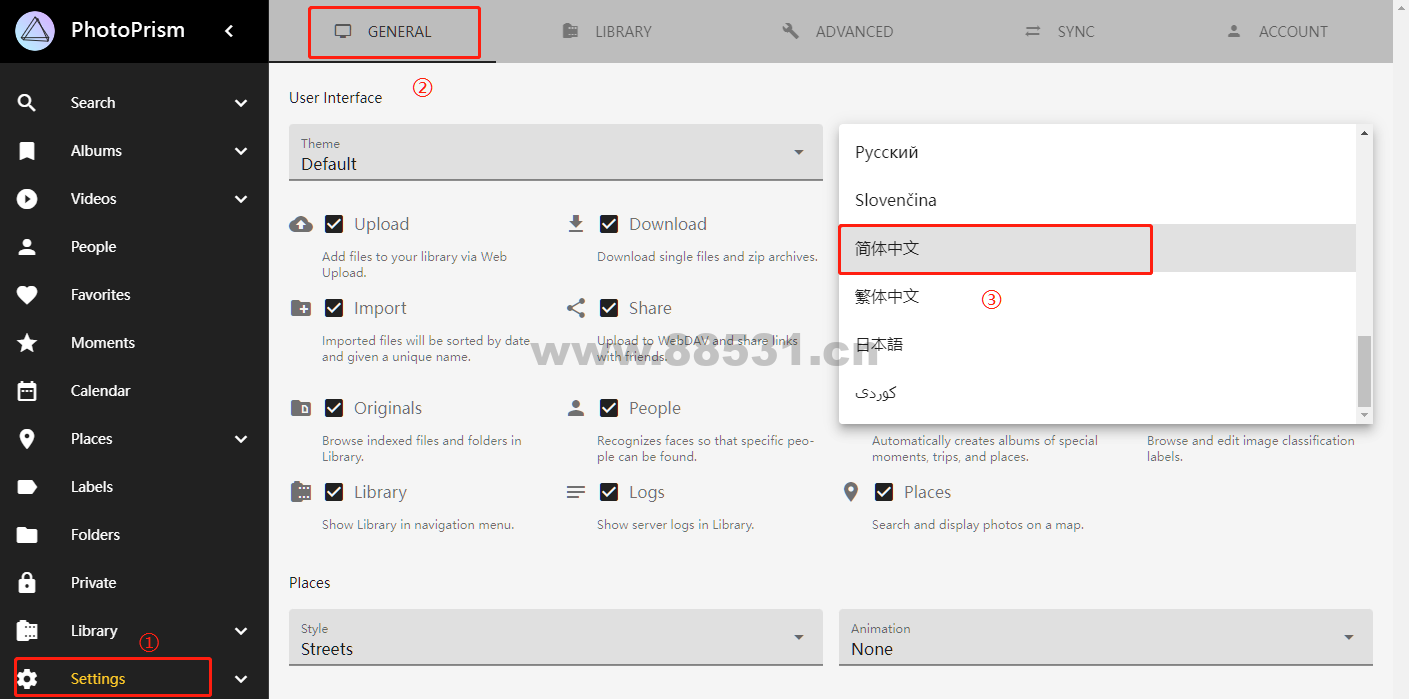
Task: Click the Originals folder icon
Action: tap(301, 408)
